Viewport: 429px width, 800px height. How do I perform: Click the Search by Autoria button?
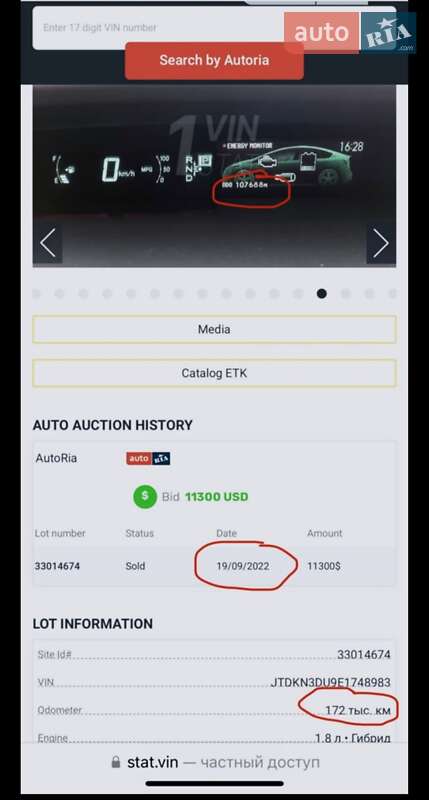[x=214, y=61]
